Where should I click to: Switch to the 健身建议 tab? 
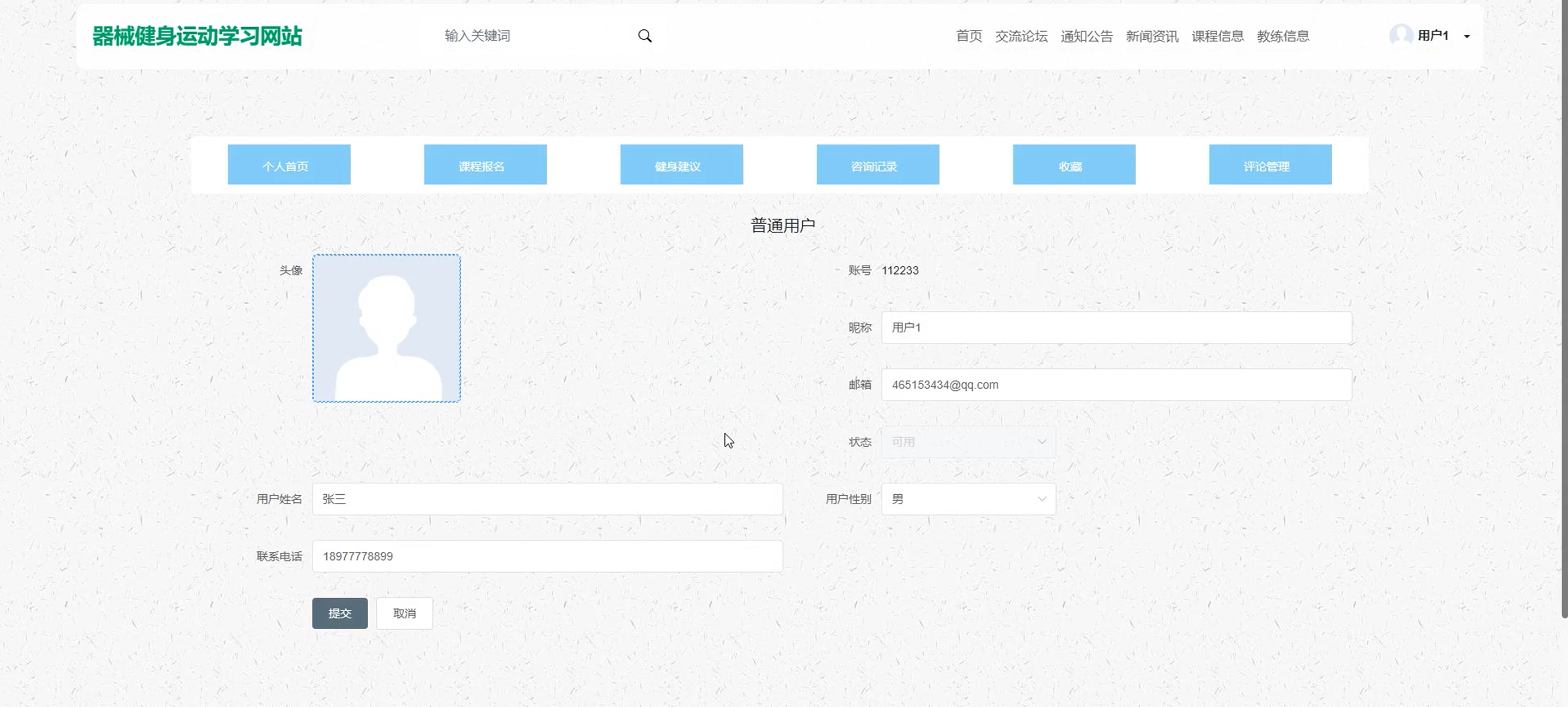(x=681, y=165)
